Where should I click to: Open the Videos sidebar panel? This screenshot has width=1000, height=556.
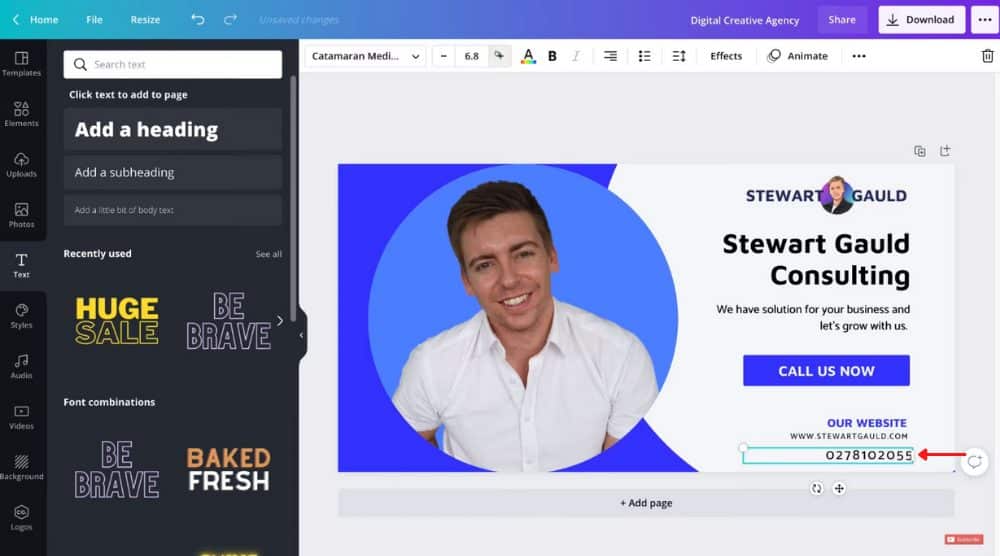[x=22, y=416]
